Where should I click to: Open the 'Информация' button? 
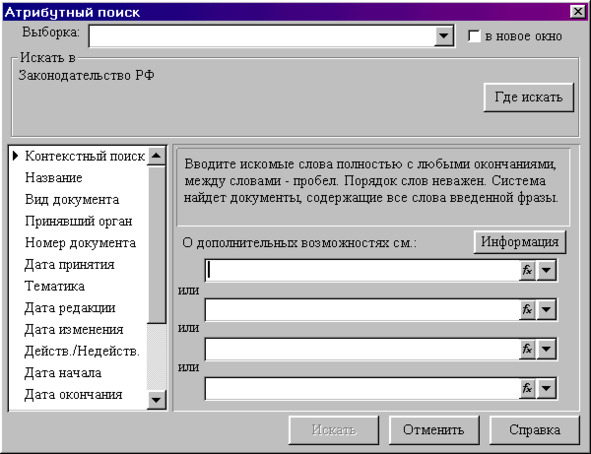tap(520, 242)
